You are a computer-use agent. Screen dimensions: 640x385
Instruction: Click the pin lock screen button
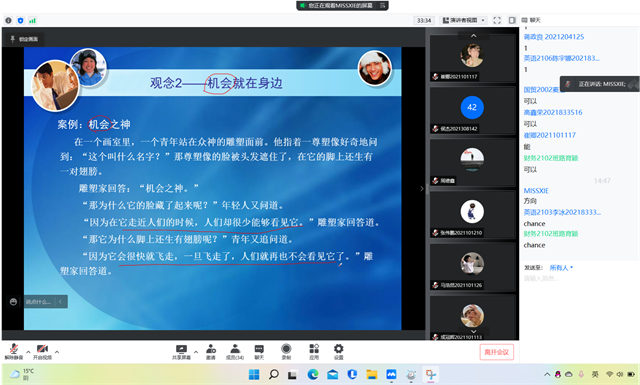click(x=24, y=39)
